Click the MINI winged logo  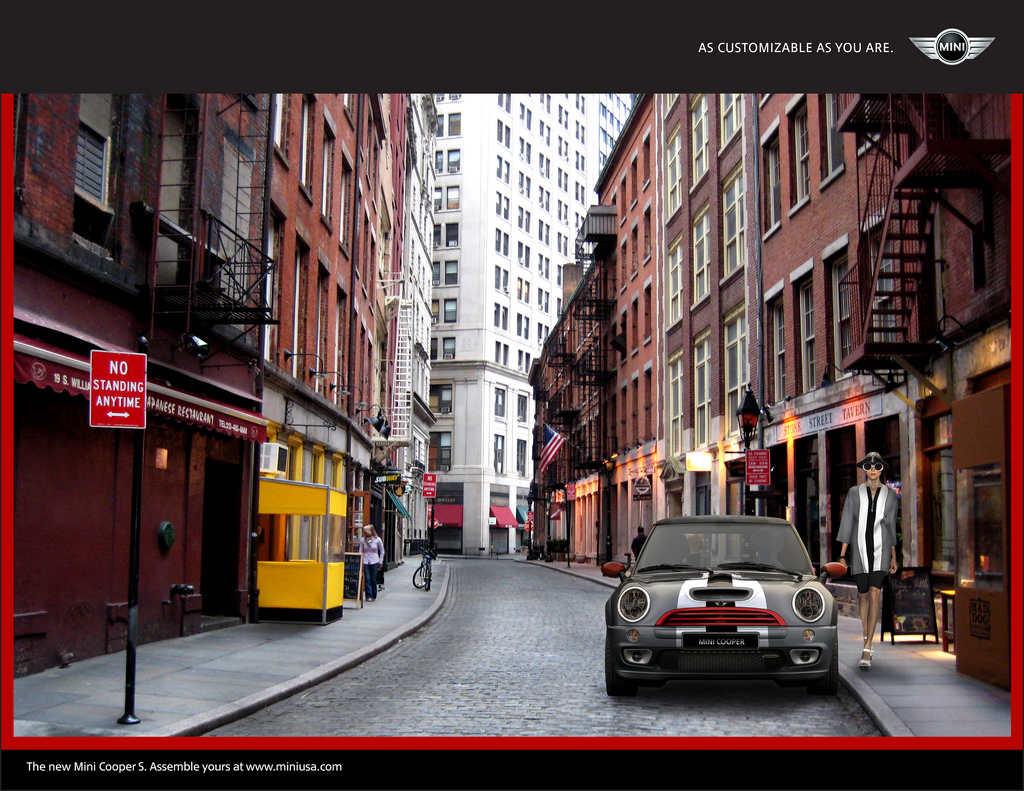[x=951, y=46]
